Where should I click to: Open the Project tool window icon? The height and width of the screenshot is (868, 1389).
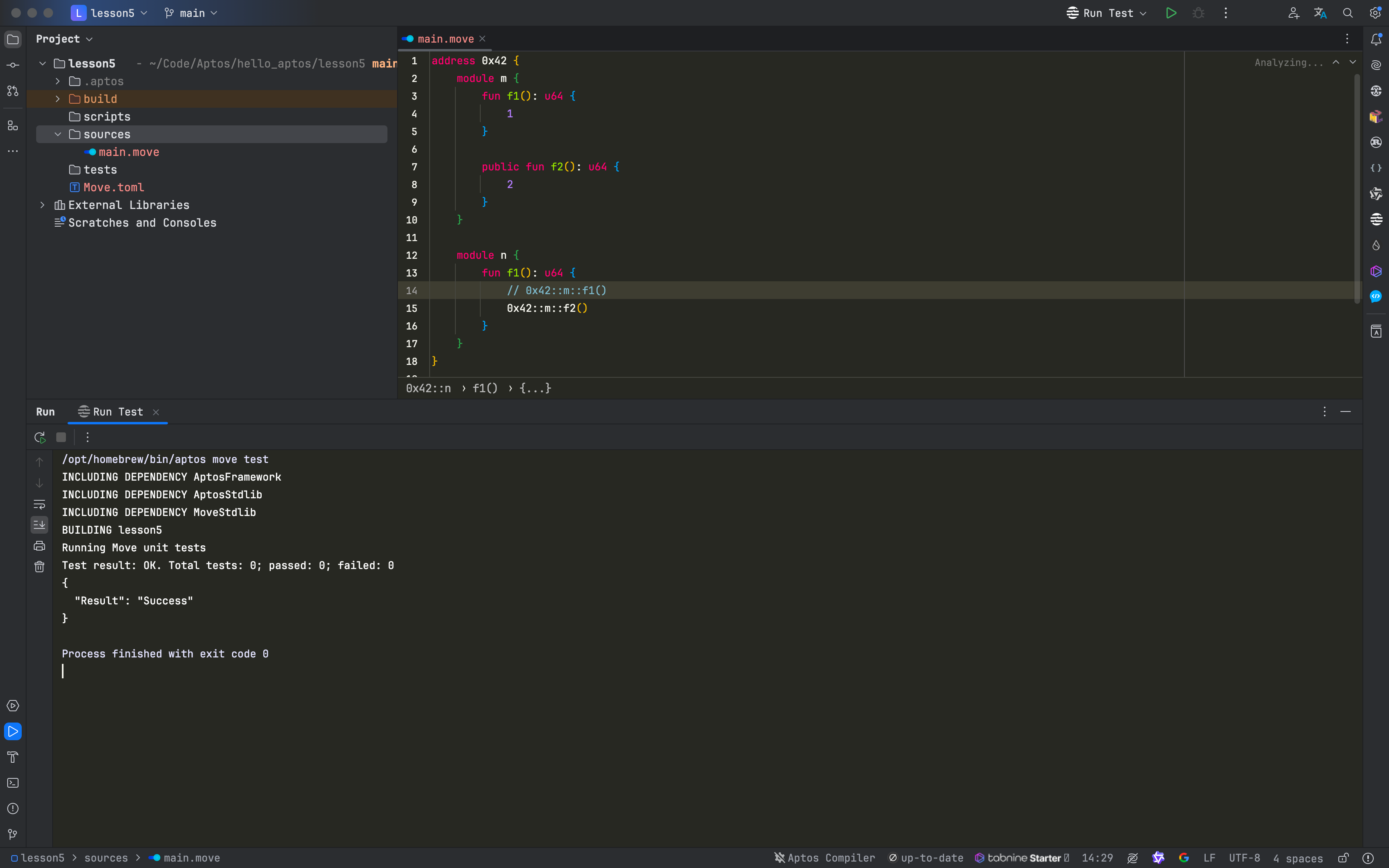click(12, 39)
